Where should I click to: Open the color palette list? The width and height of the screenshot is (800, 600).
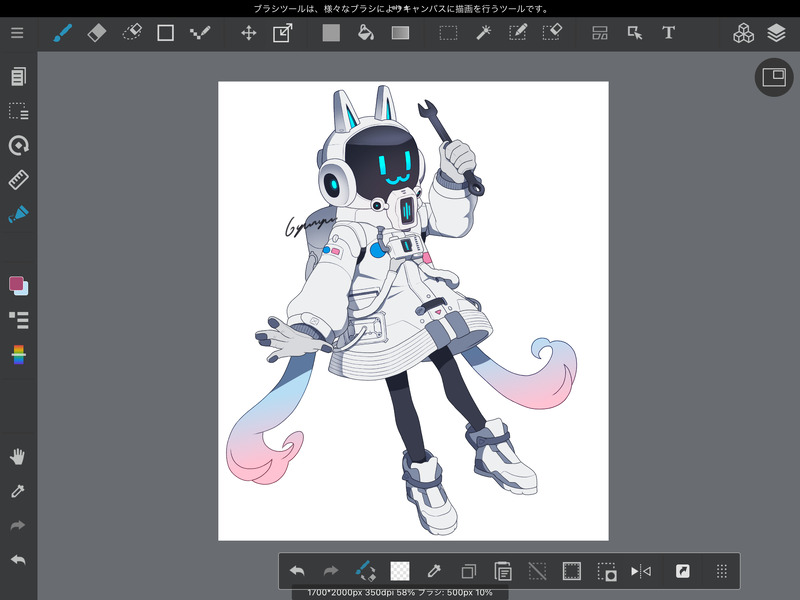[x=18, y=320]
